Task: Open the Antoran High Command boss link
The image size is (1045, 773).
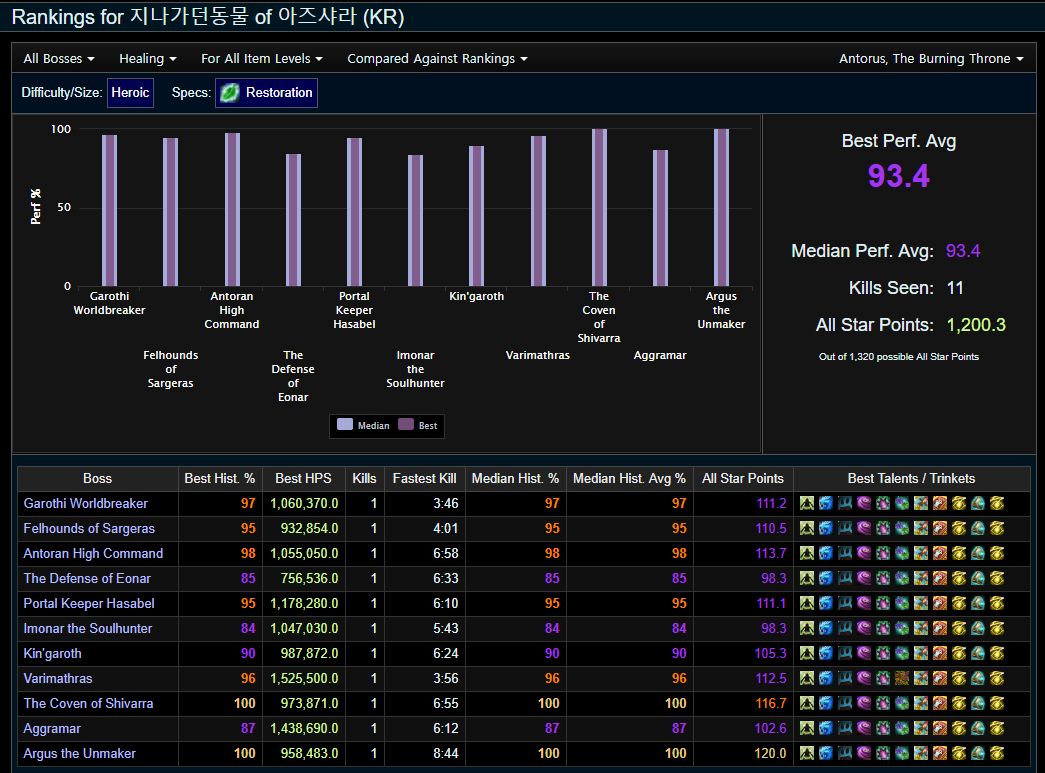Action: tap(93, 553)
